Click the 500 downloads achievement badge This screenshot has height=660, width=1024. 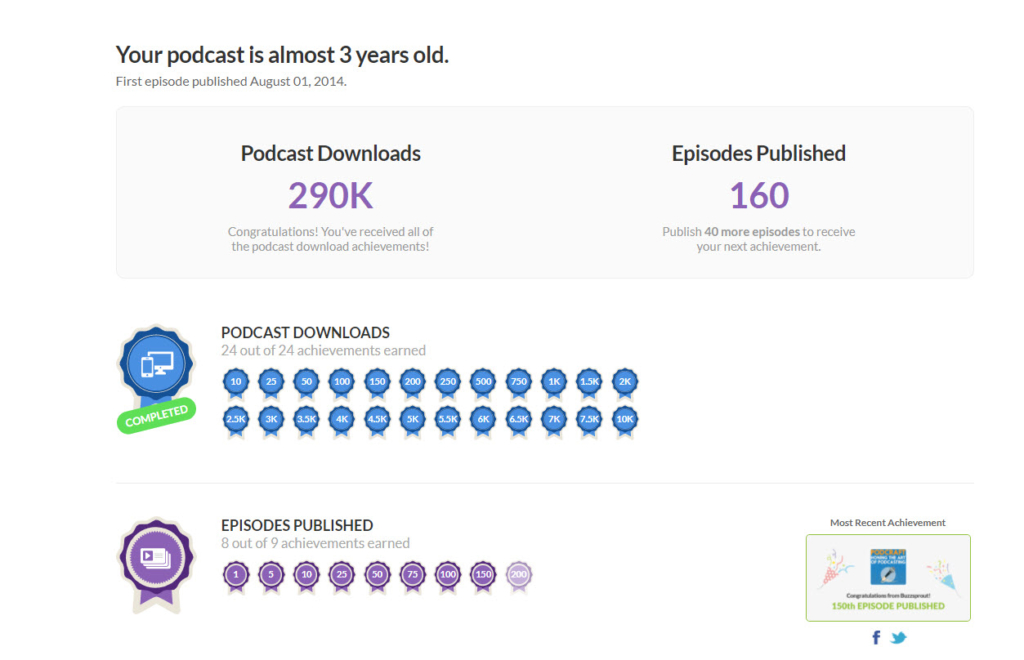pyautogui.click(x=483, y=382)
